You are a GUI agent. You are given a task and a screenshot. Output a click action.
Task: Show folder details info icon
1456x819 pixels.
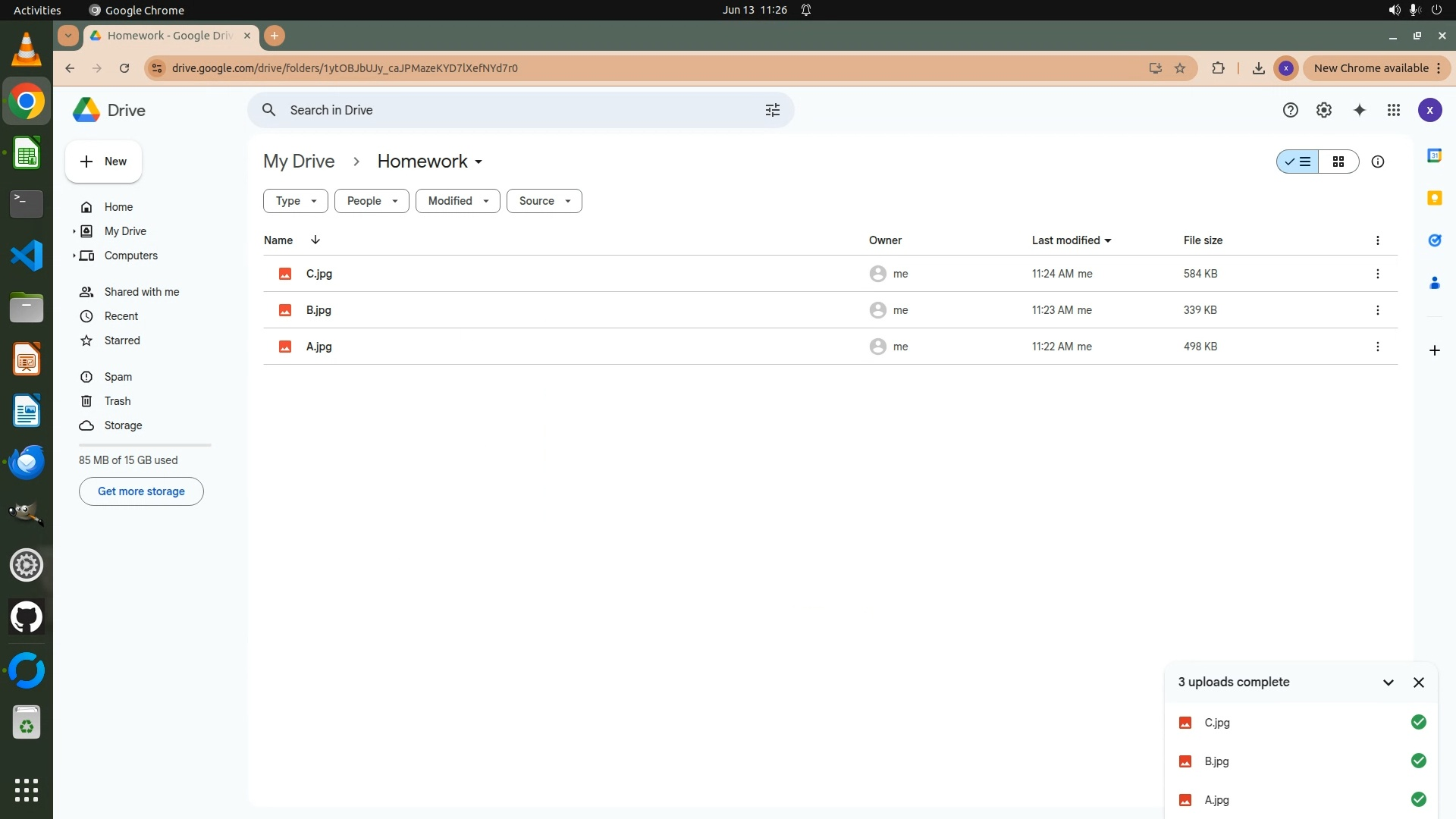(1378, 162)
